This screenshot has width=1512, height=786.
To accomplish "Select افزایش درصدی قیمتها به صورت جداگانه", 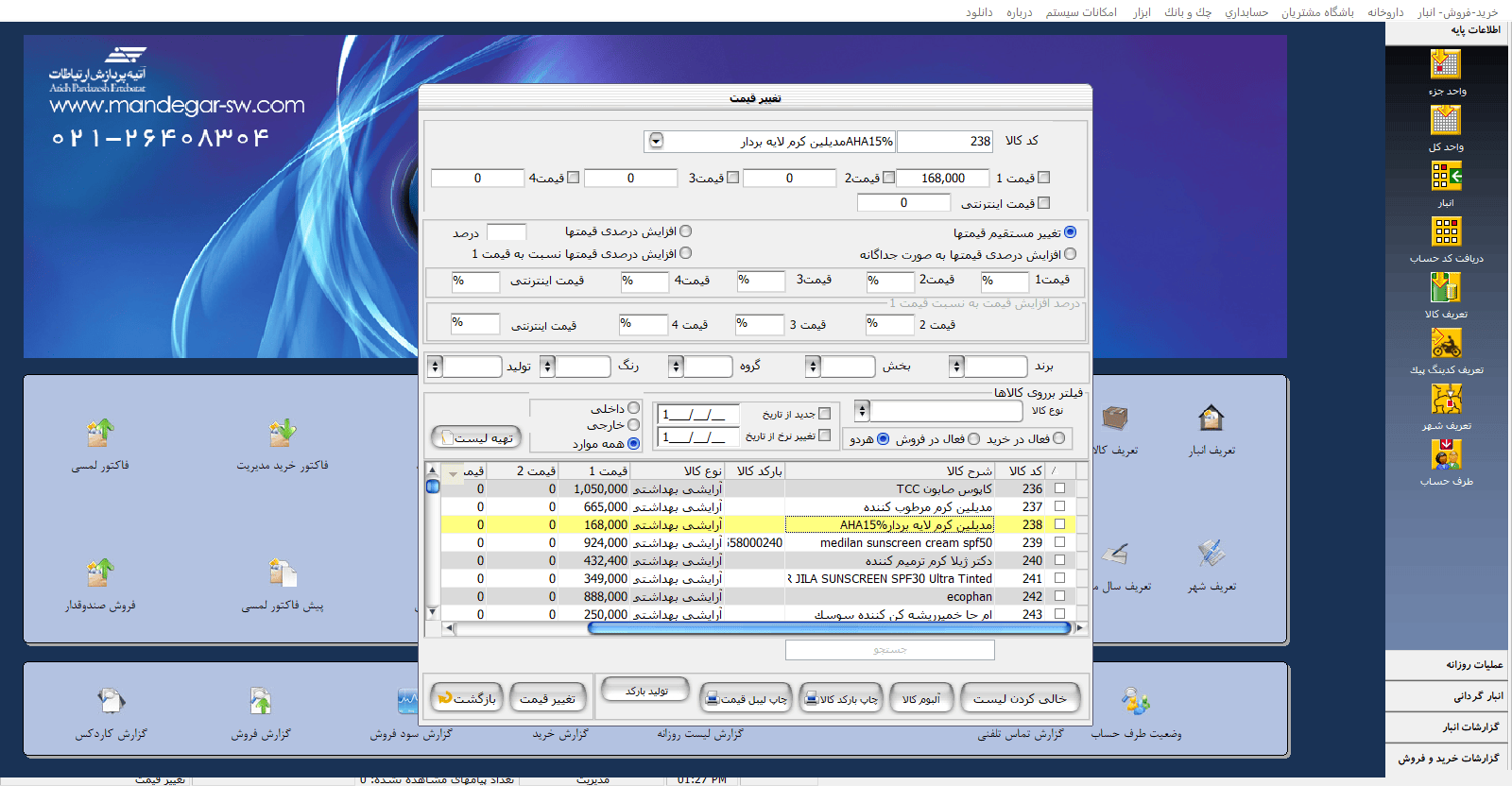I will click(1070, 253).
